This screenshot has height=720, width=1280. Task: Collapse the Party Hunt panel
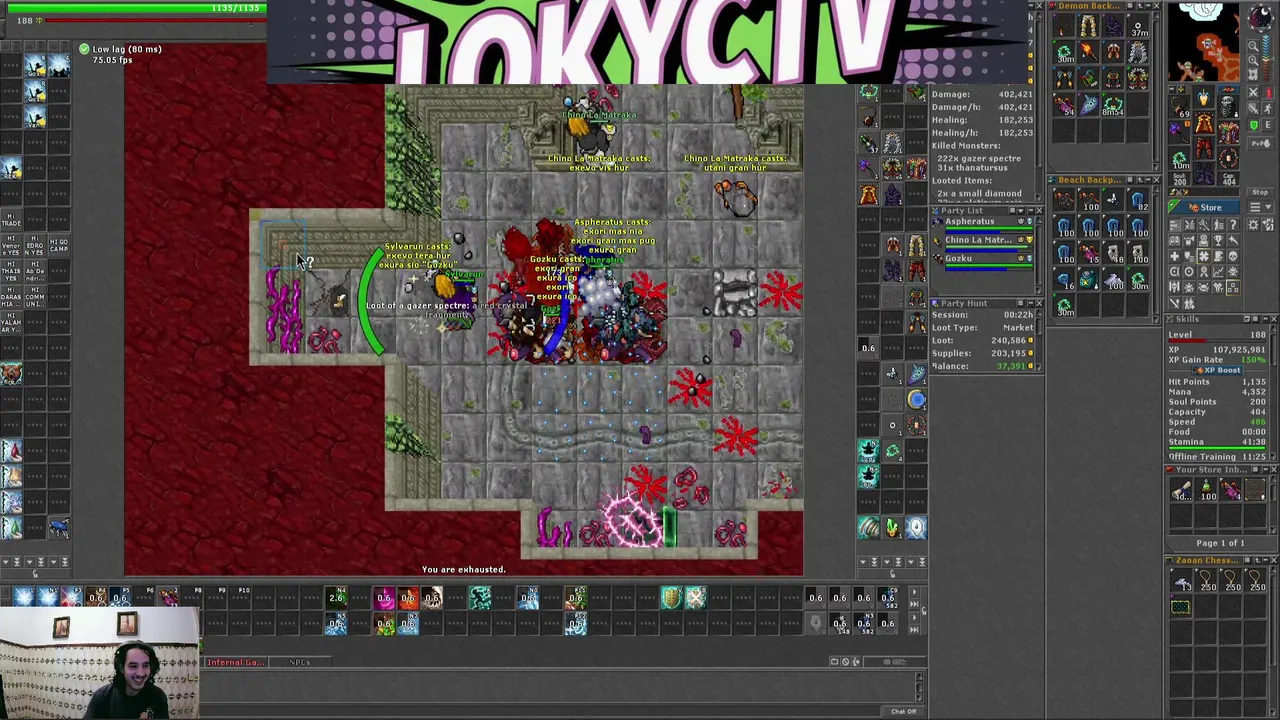point(1031,303)
